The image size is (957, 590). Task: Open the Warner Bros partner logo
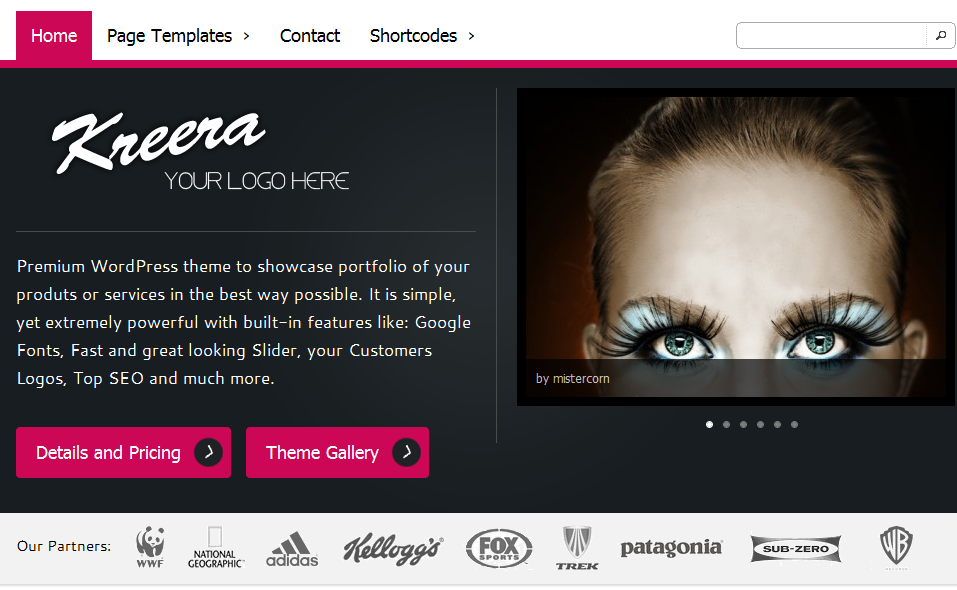point(895,547)
